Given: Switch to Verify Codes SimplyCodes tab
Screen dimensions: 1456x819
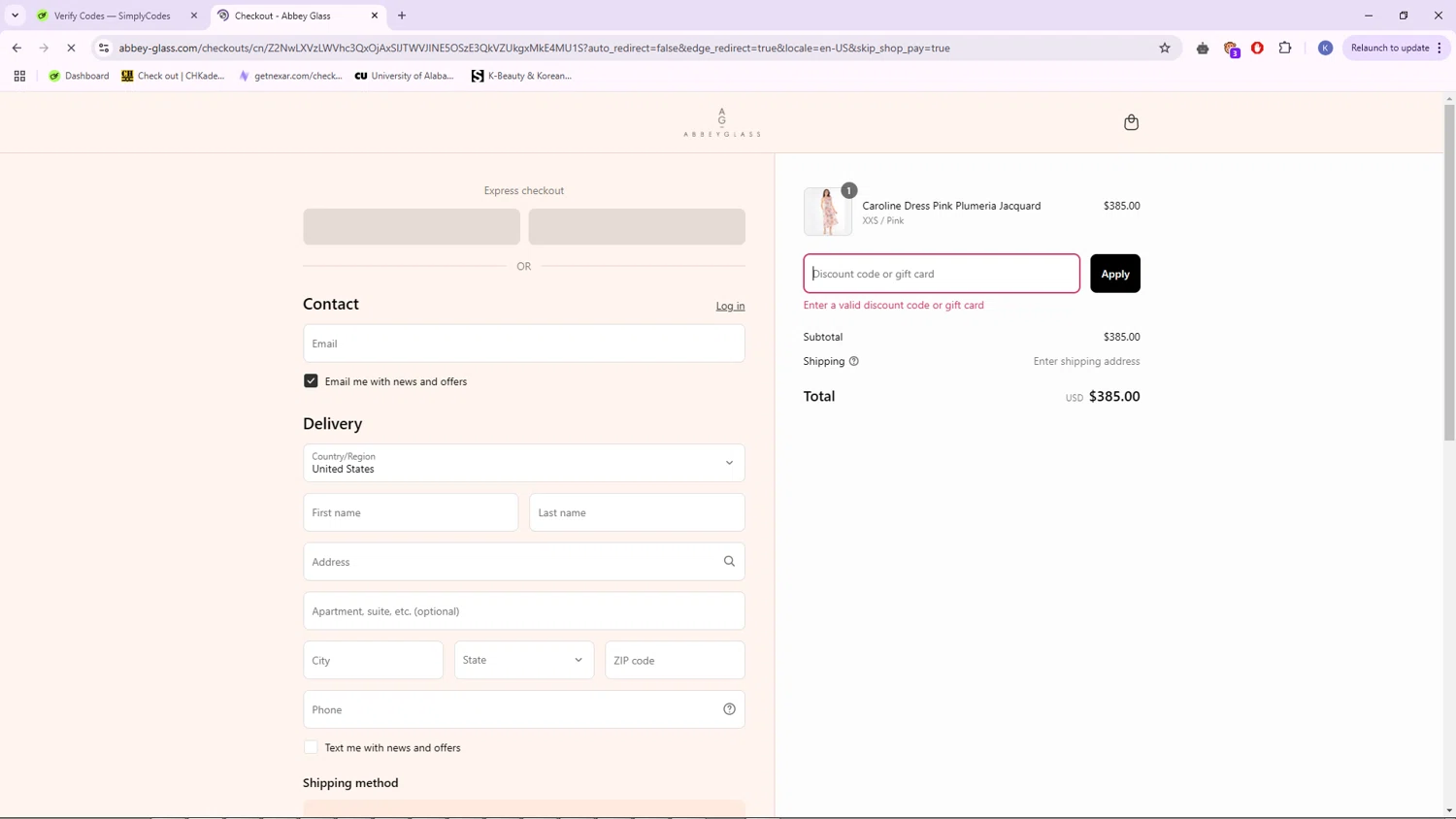Looking at the screenshot, I should [113, 16].
